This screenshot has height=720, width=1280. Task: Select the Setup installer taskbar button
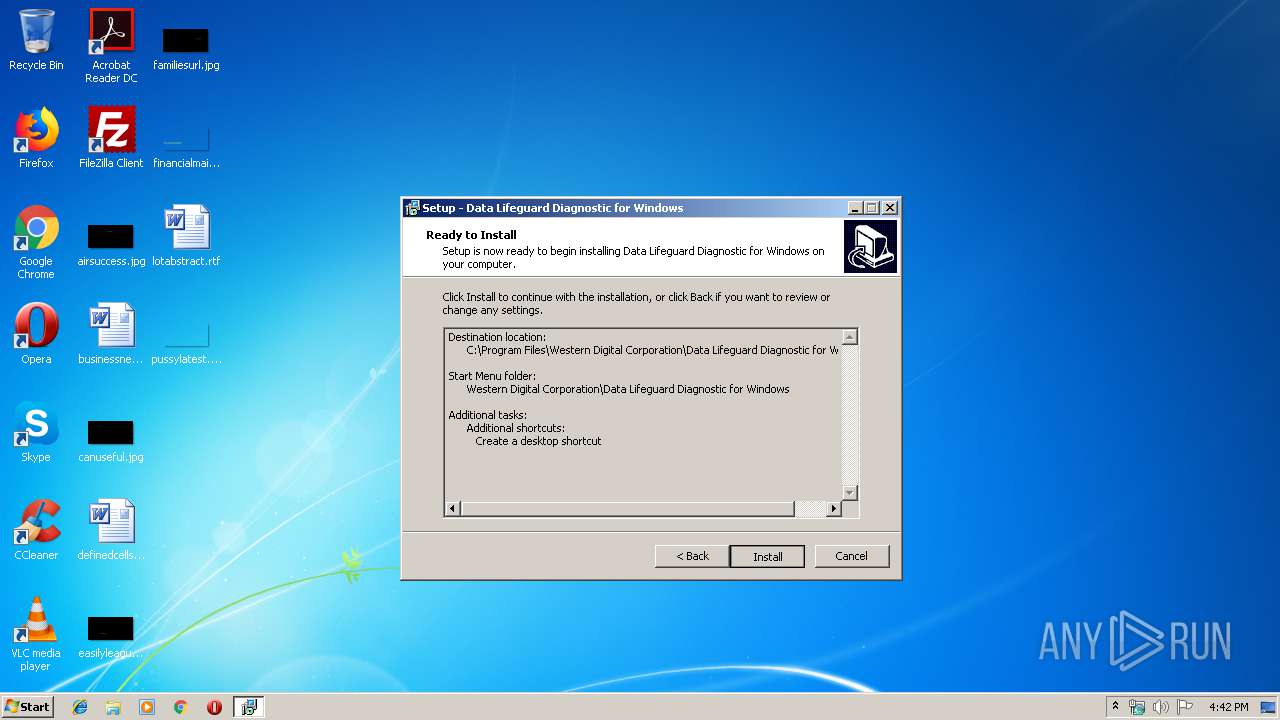click(249, 707)
